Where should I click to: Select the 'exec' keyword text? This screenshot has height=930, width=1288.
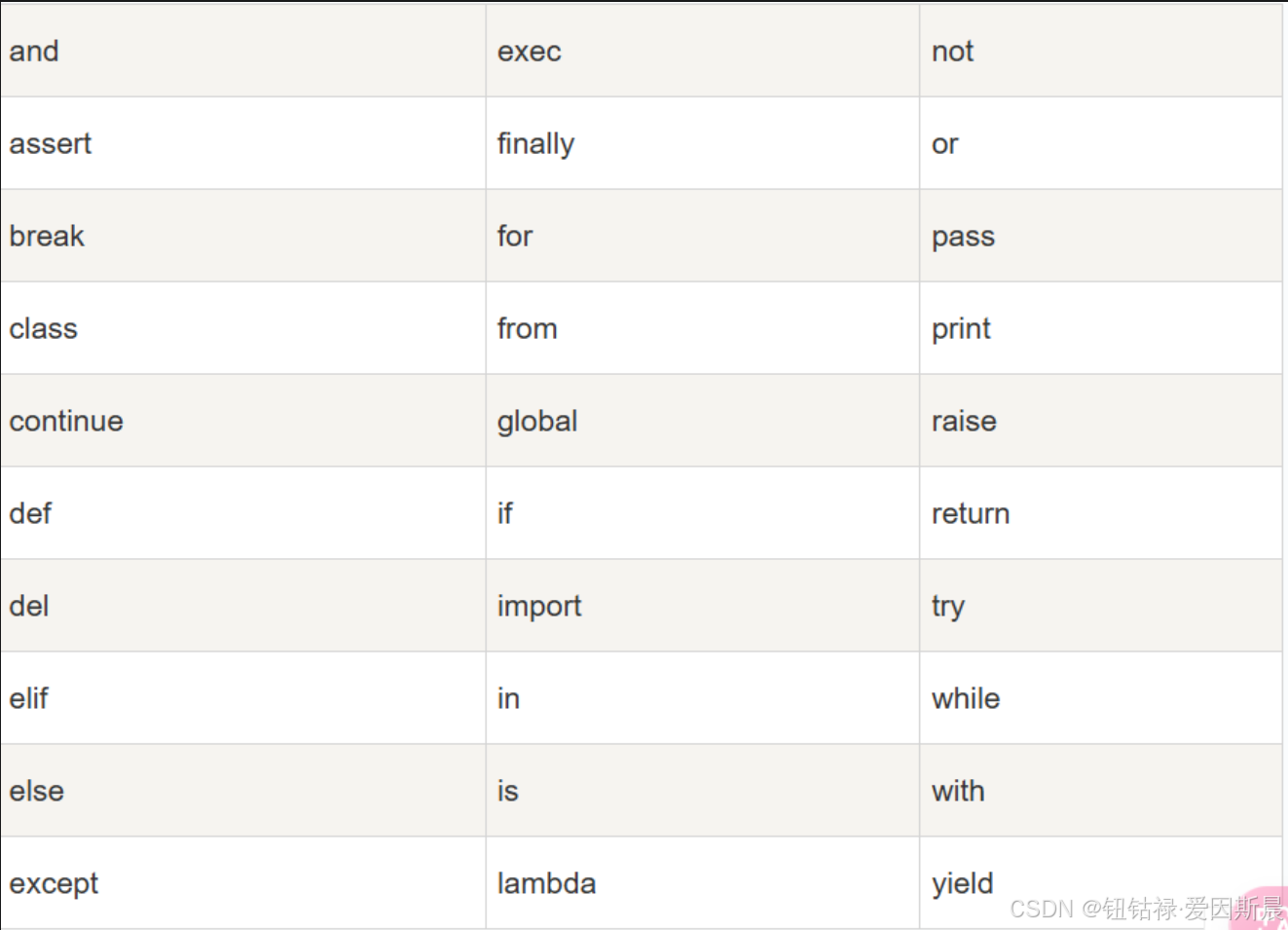tap(529, 52)
